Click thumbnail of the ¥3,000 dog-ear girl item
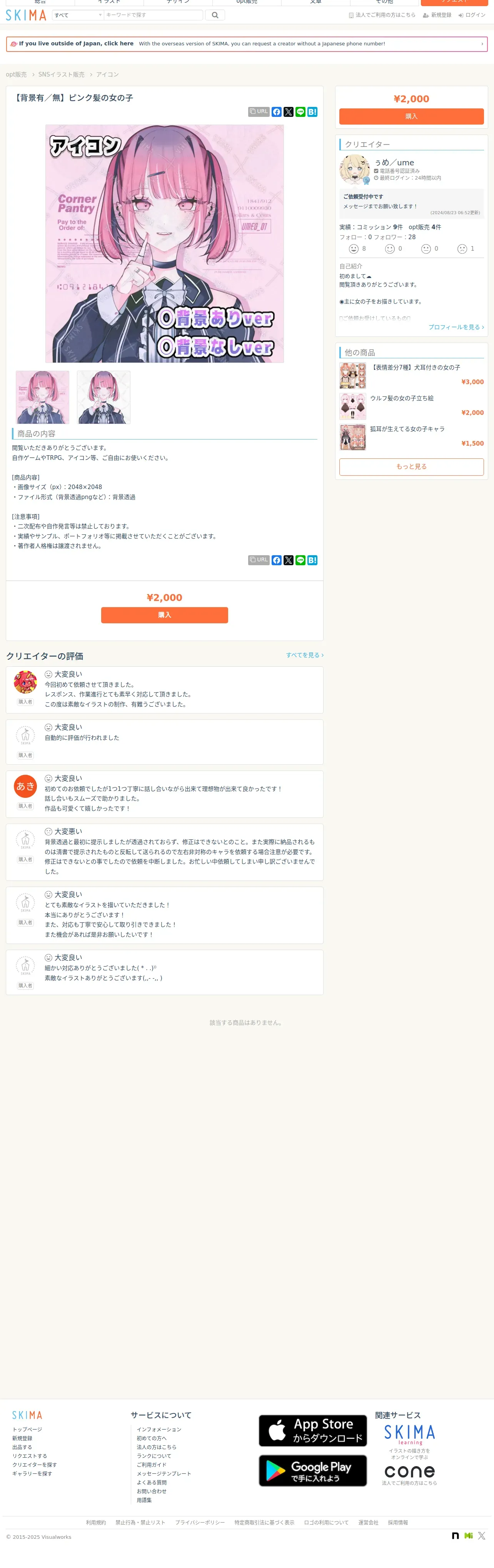The width and height of the screenshot is (494, 1568). point(353,376)
